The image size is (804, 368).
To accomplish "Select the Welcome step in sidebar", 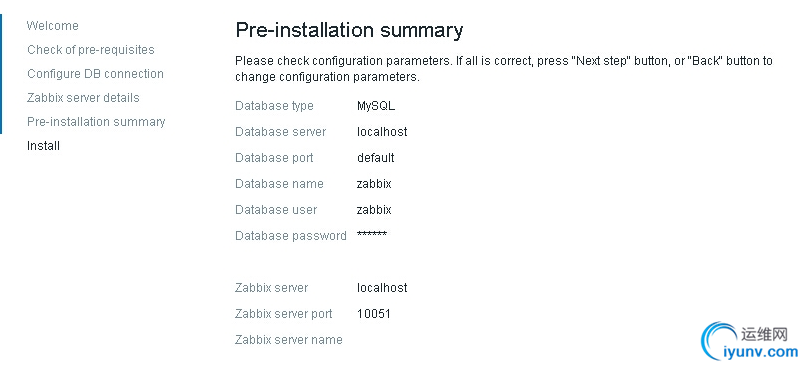I will (53, 26).
